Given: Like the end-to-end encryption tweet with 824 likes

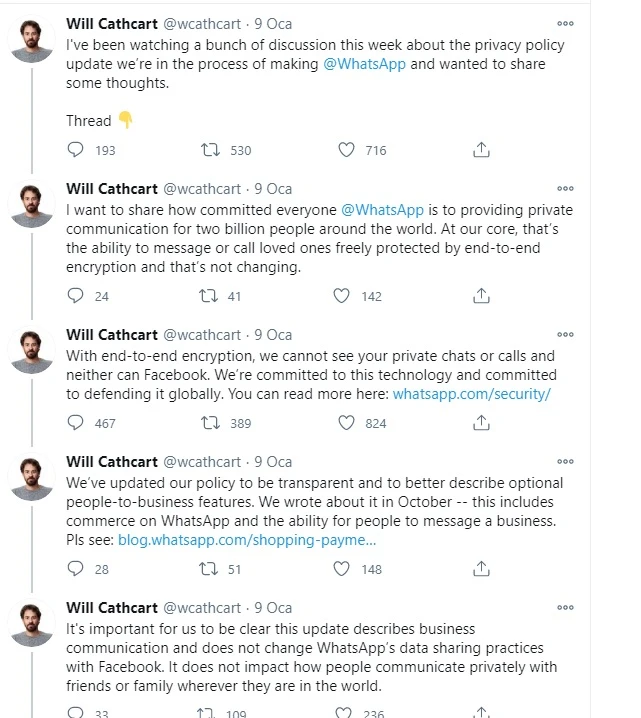Looking at the screenshot, I should (347, 423).
